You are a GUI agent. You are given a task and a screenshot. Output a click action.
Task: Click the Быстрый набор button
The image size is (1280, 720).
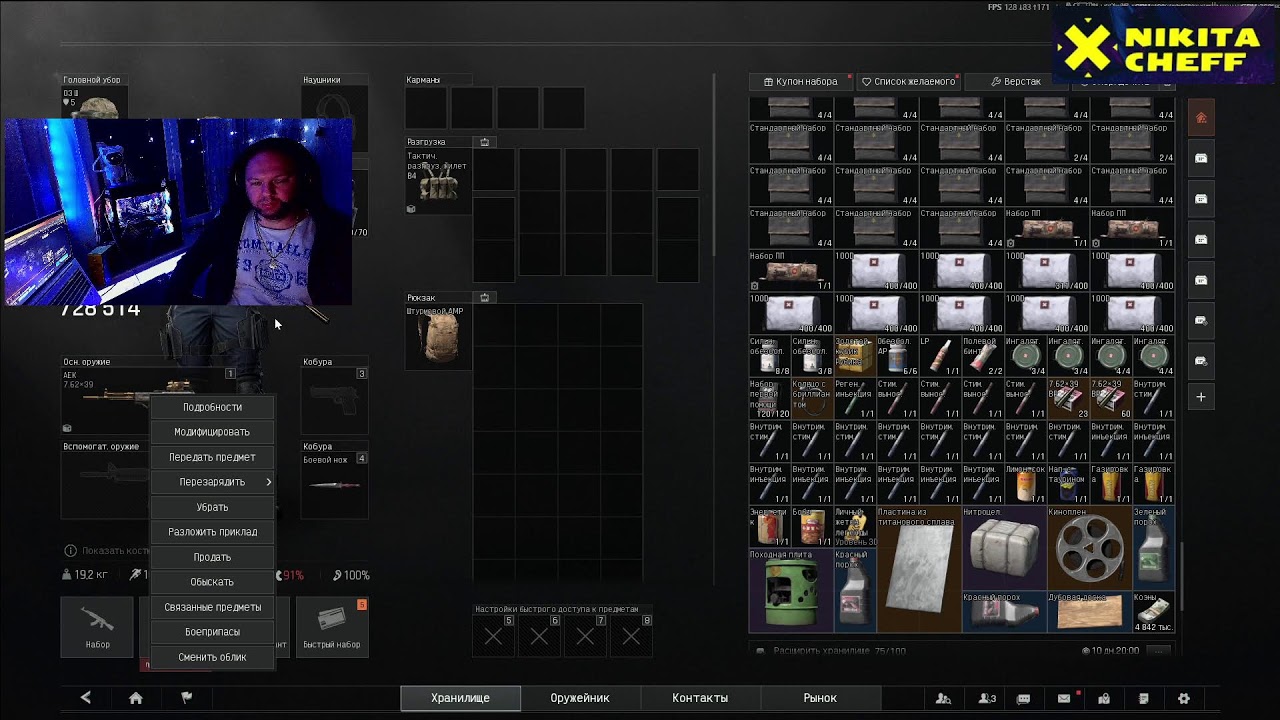[x=332, y=627]
